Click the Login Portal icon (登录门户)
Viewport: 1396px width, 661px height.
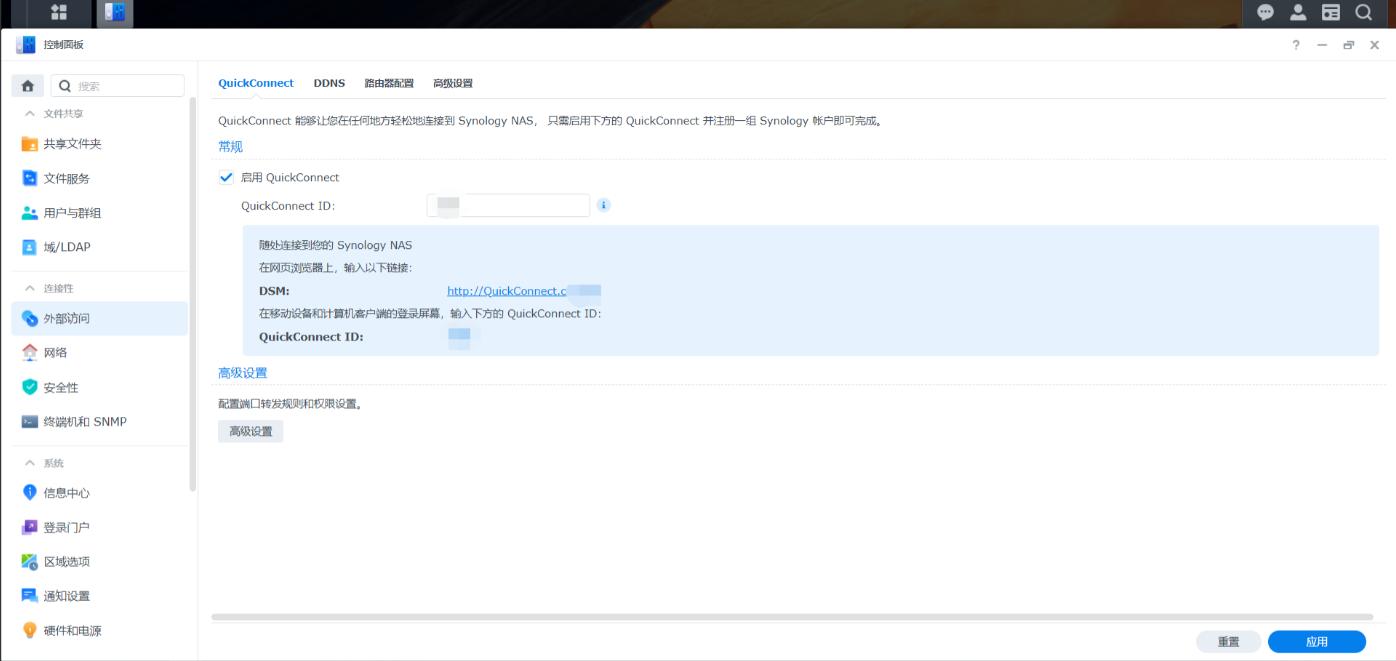pyautogui.click(x=30, y=527)
